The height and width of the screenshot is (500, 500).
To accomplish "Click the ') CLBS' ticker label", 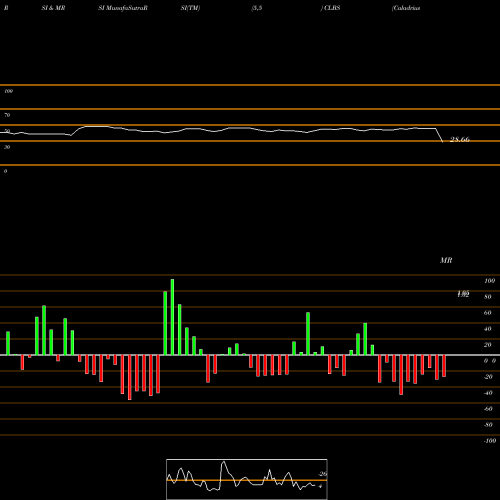I will [x=331, y=8].
